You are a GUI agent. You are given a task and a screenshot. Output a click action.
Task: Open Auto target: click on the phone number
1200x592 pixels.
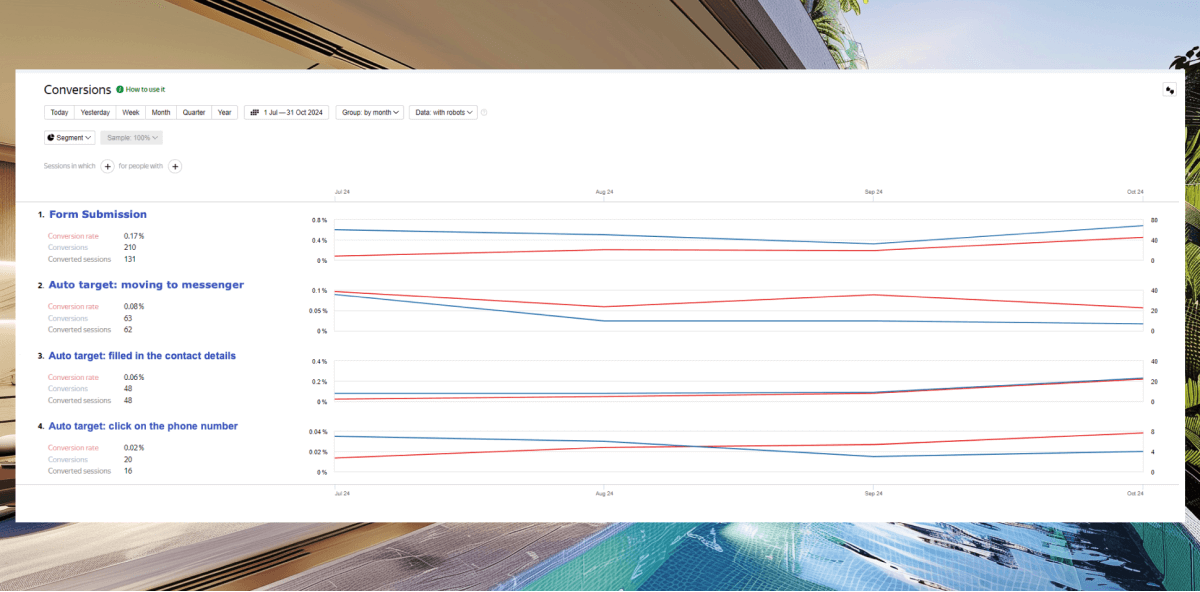(x=143, y=426)
